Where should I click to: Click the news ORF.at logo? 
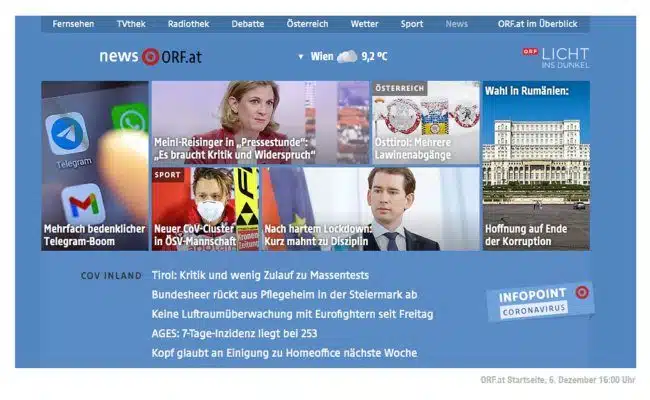tap(150, 56)
